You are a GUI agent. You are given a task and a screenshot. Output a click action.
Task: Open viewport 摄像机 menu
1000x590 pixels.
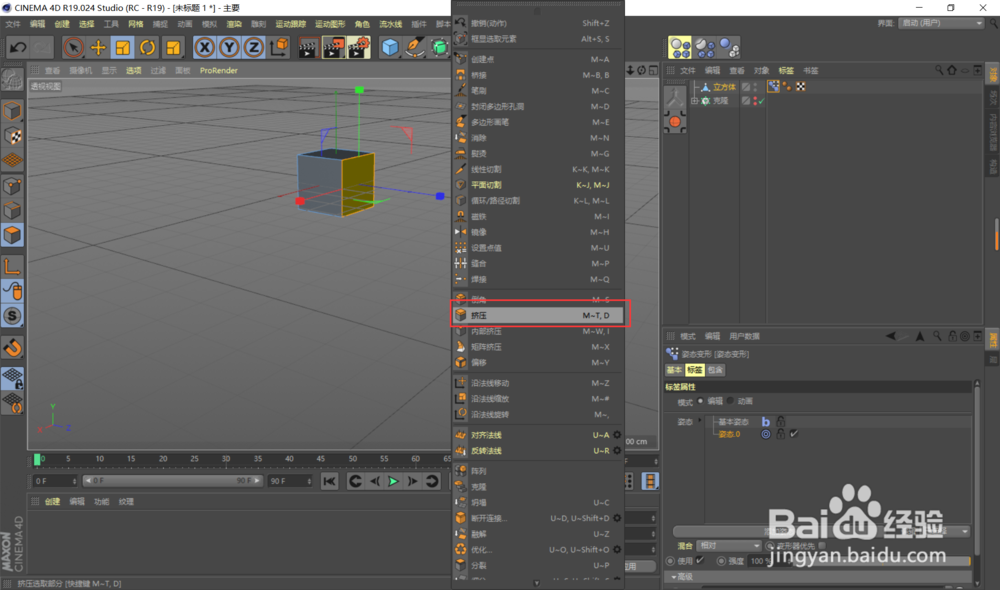[80, 71]
